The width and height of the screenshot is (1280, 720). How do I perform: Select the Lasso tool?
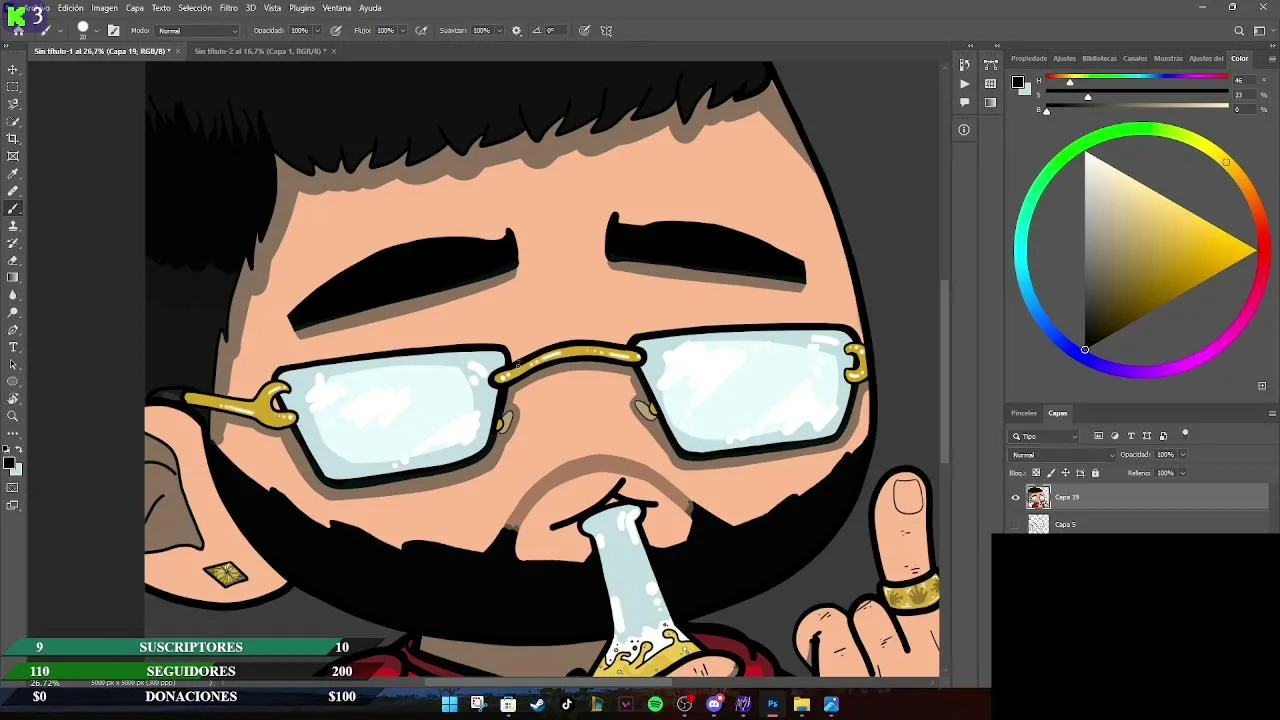pos(13,104)
